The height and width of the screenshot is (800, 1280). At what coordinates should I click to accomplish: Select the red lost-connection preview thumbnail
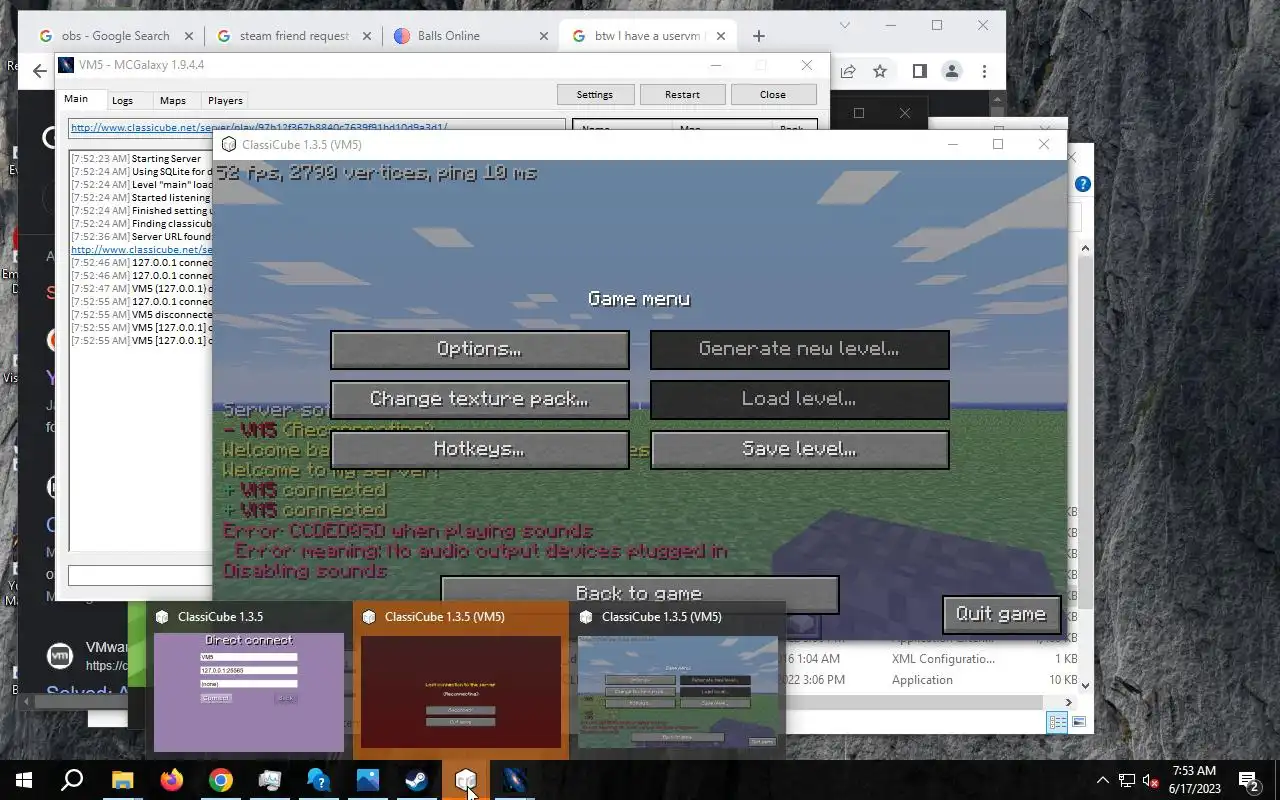click(460, 691)
